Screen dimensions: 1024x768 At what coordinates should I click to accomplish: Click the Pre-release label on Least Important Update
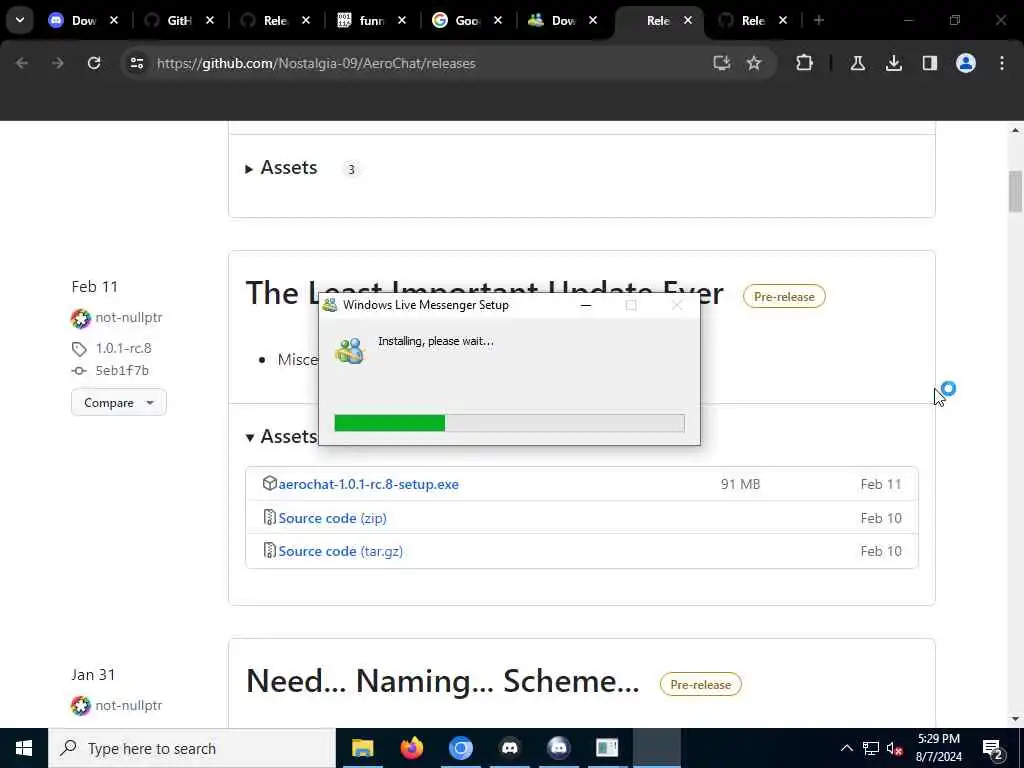pyautogui.click(x=784, y=296)
